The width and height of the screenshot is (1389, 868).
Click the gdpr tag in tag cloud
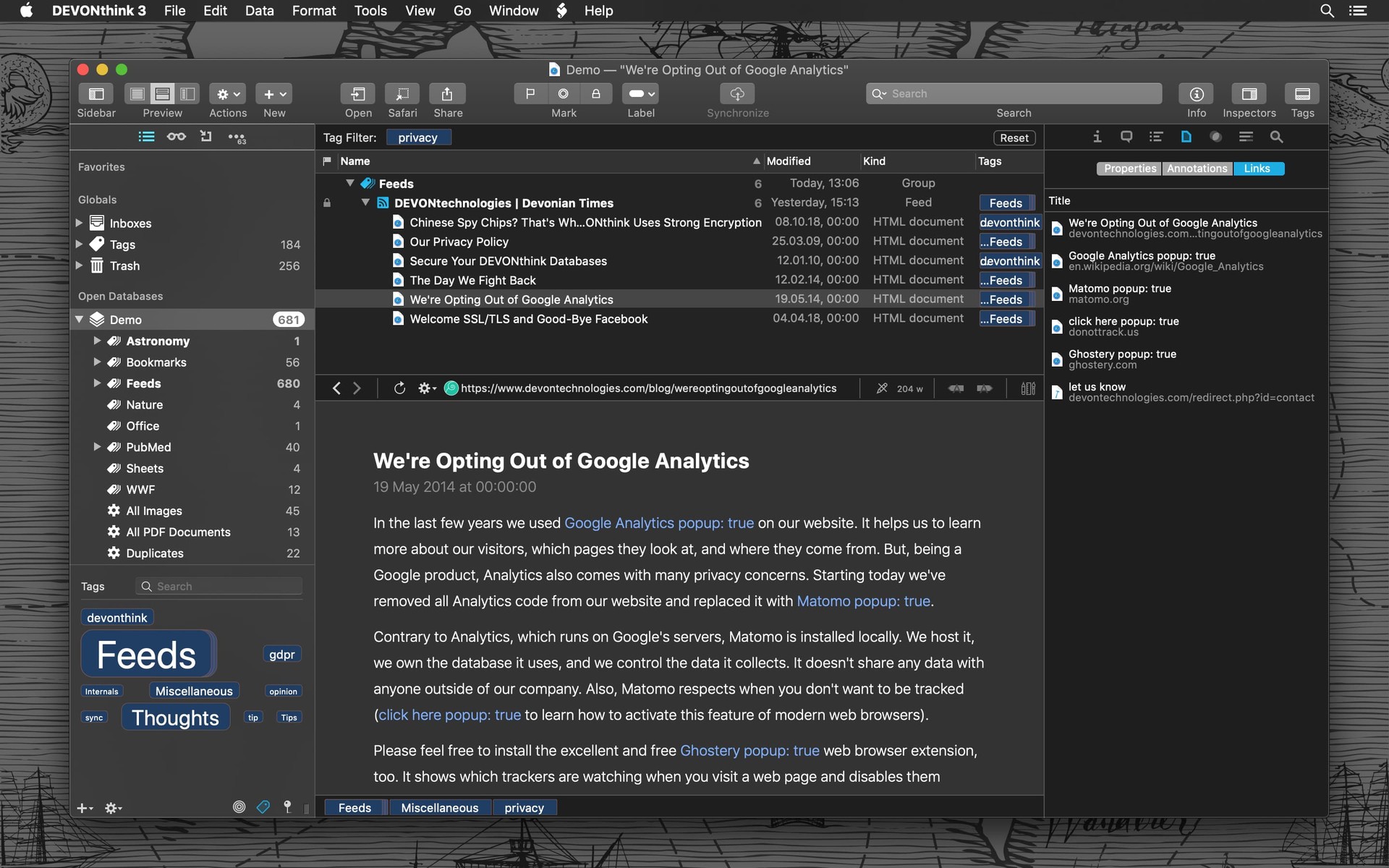(282, 655)
